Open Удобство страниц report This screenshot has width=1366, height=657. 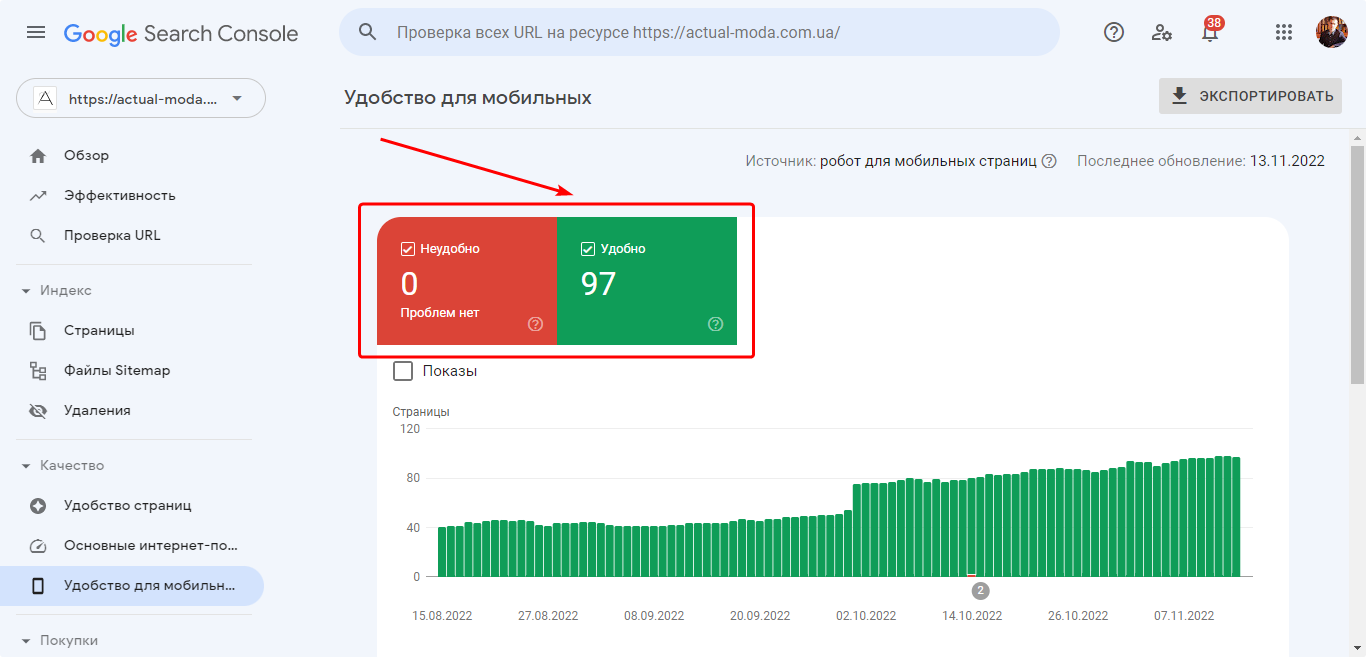[132, 506]
